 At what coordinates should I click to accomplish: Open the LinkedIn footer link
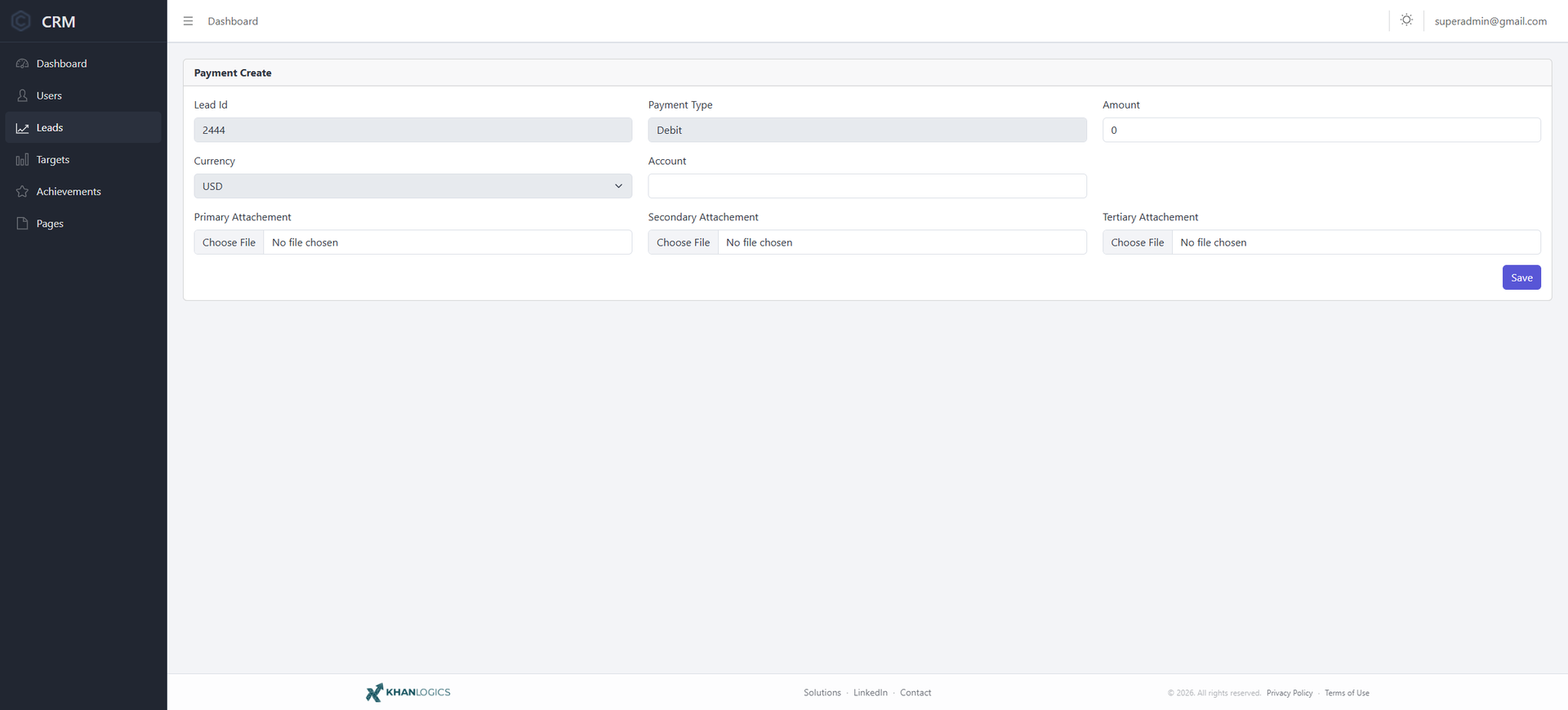871,693
